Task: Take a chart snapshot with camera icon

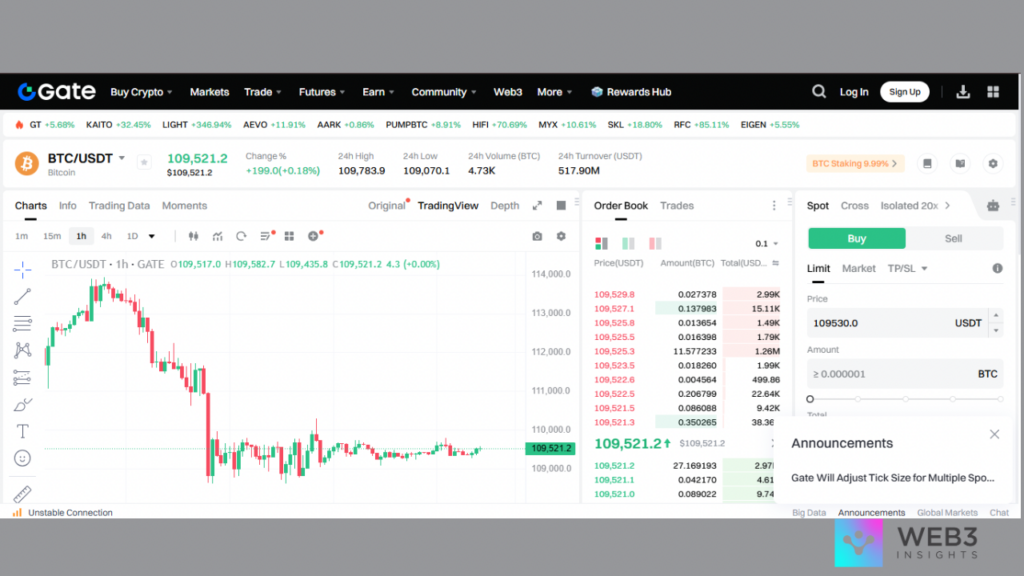Action: pyautogui.click(x=537, y=236)
